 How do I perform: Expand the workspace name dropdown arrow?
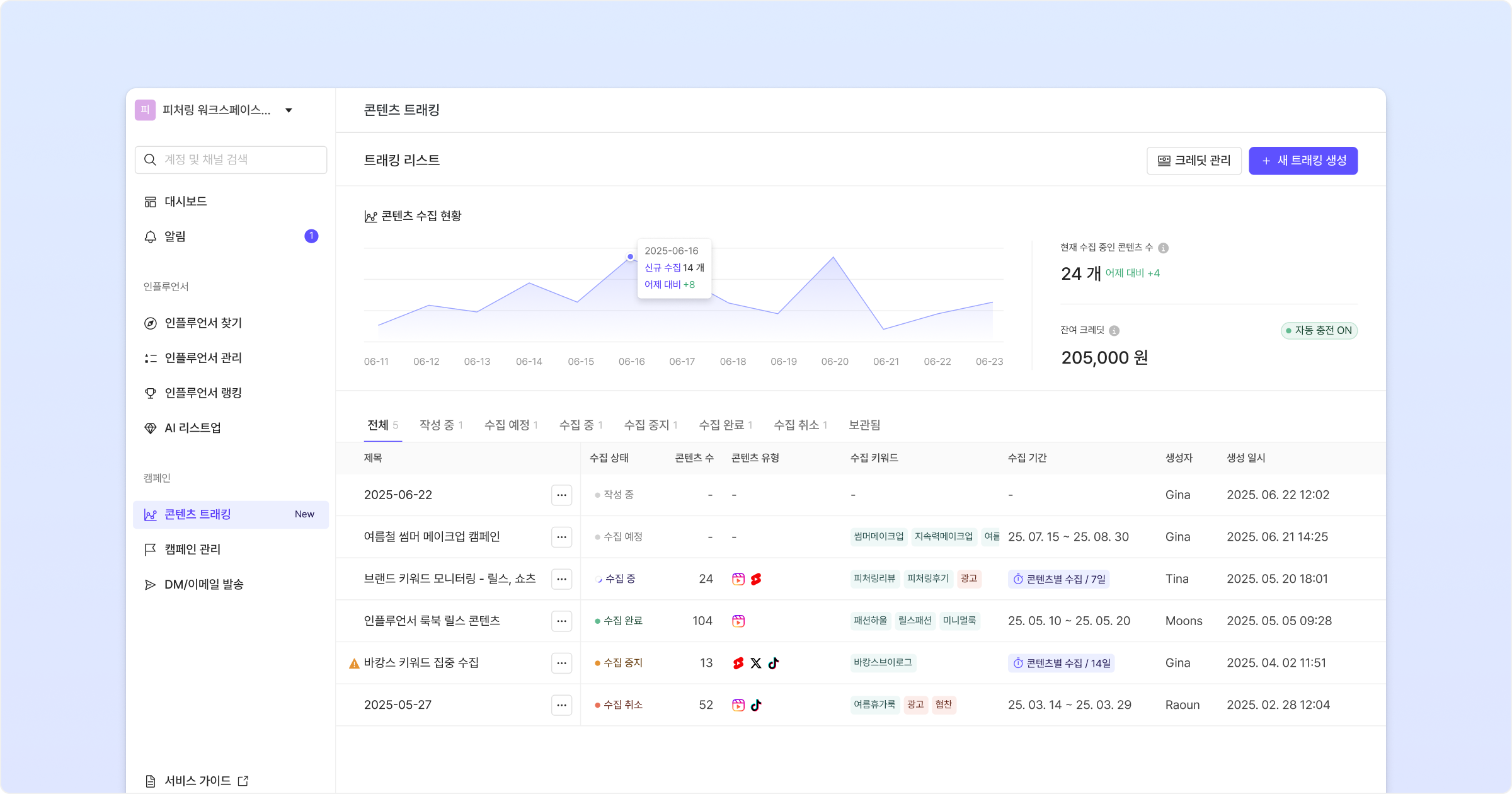click(289, 110)
